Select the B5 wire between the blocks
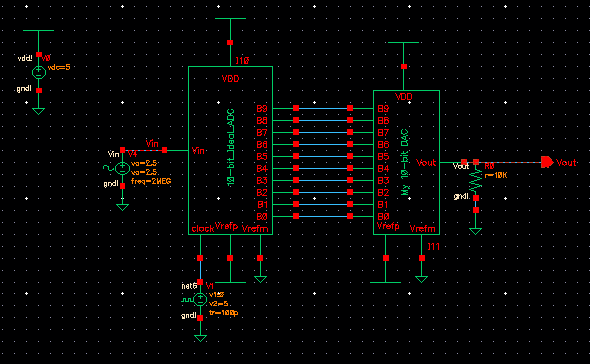 click(x=323, y=156)
